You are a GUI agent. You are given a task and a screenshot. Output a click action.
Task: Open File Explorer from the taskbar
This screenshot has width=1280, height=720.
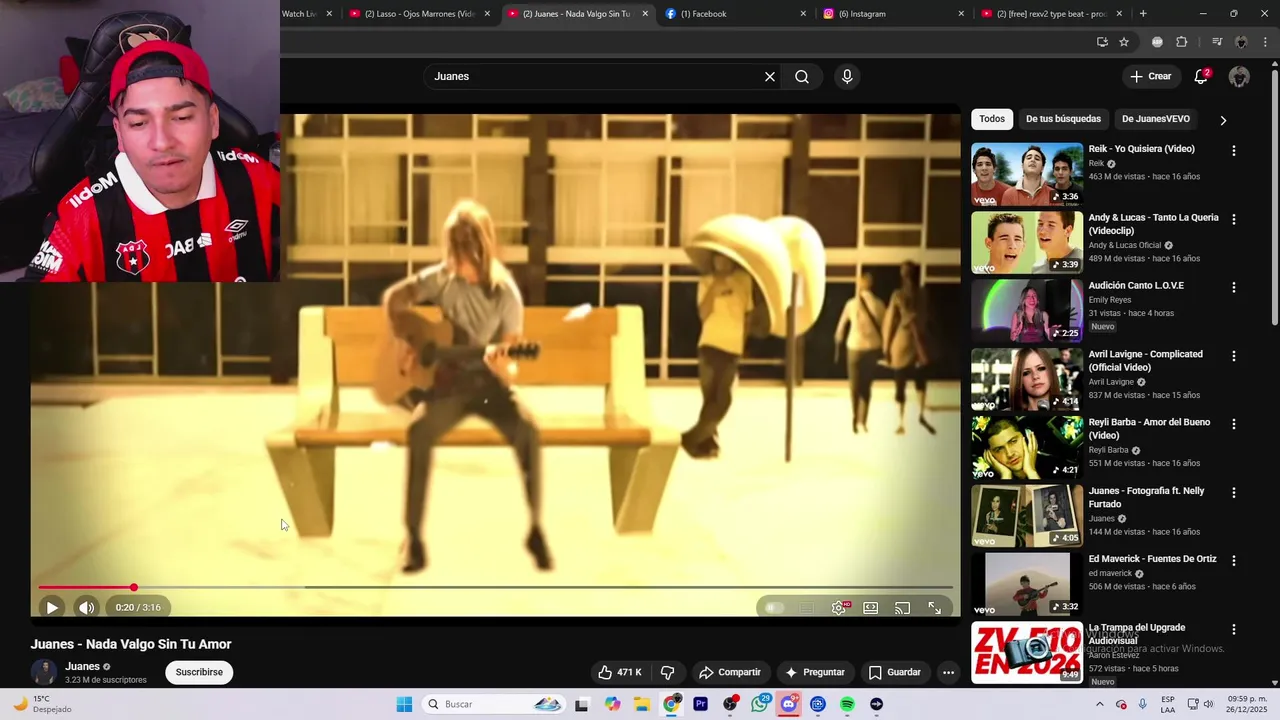pyautogui.click(x=642, y=704)
